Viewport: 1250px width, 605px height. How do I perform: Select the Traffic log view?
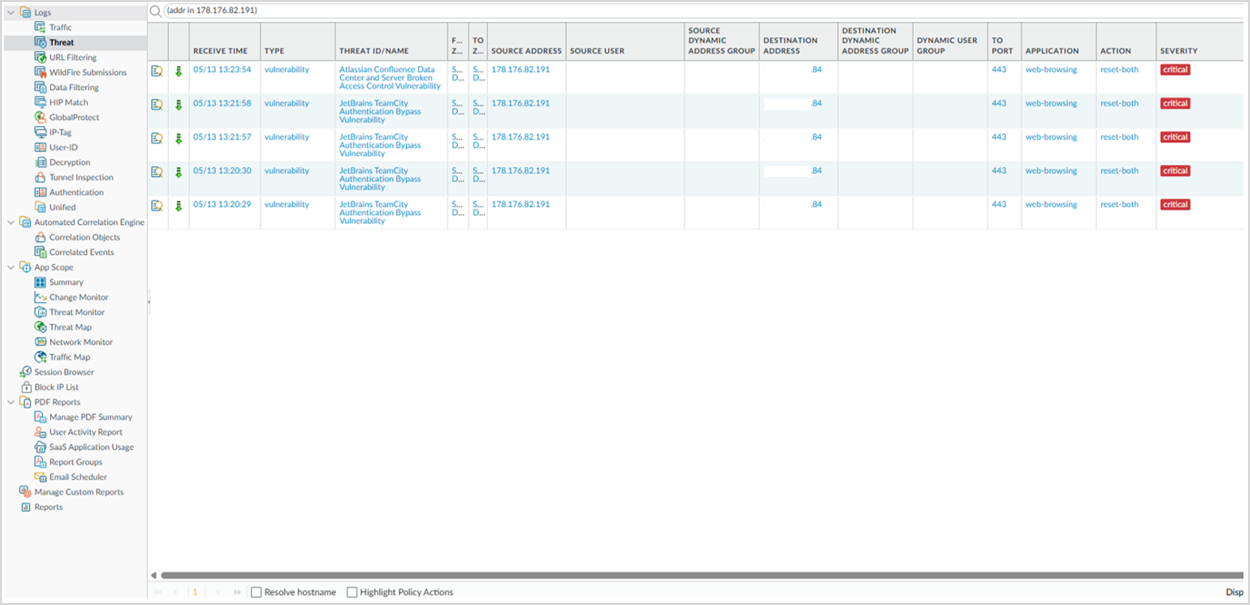point(61,27)
